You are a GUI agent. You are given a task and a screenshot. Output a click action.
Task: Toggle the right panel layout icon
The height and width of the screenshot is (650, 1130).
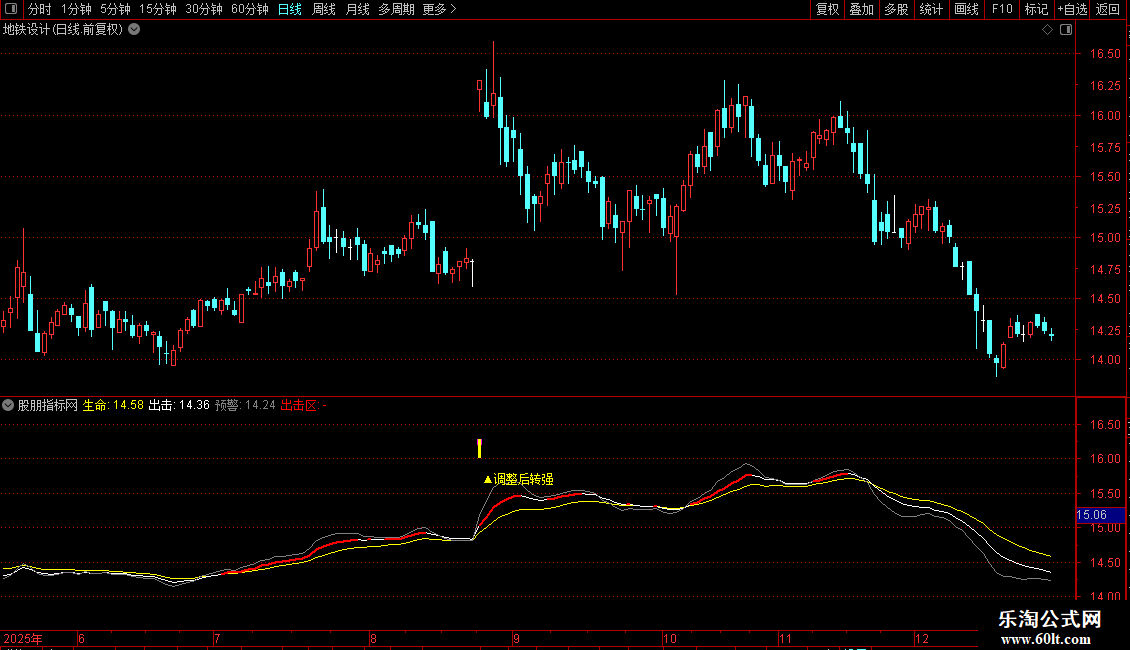click(x=1066, y=30)
